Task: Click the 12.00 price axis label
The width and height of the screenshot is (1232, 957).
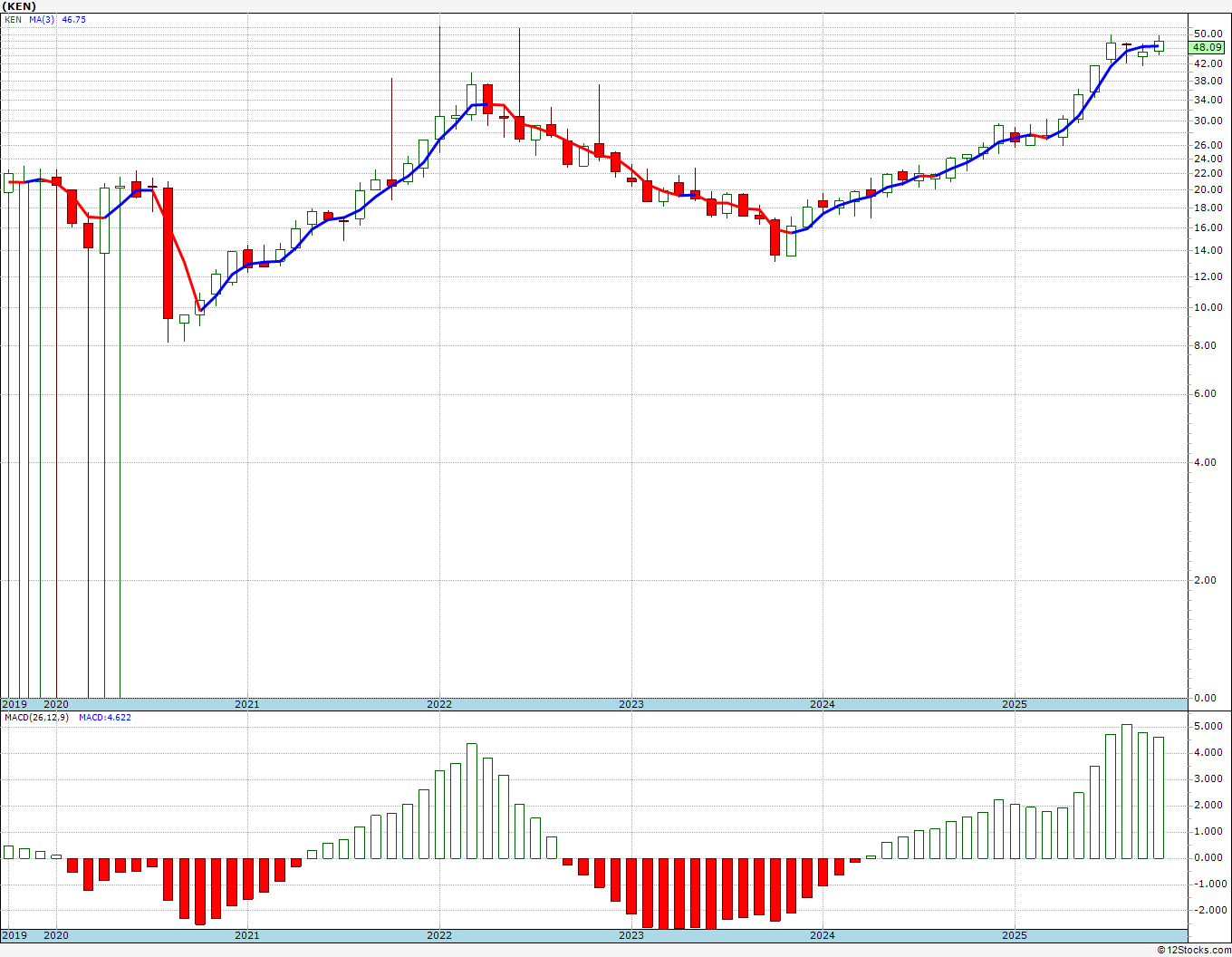Action: click(x=1208, y=277)
